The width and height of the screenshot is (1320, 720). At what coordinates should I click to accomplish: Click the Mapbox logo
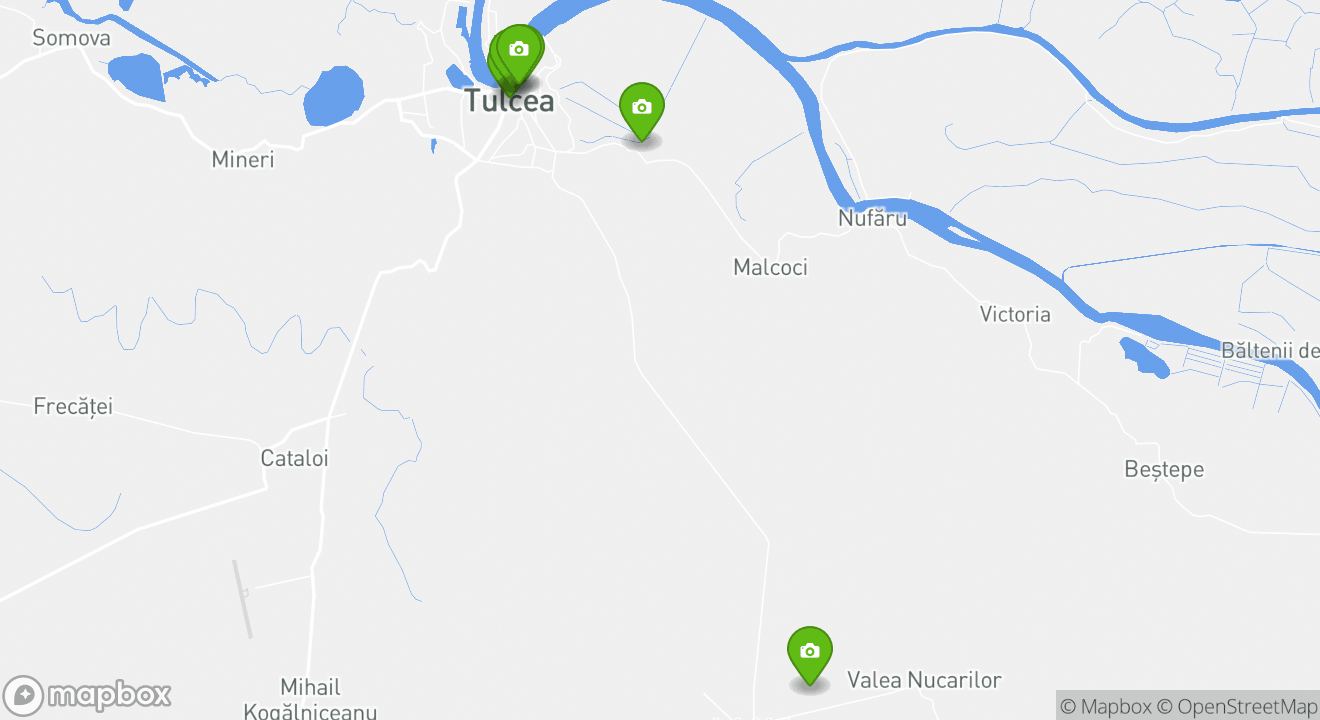[x=87, y=695]
